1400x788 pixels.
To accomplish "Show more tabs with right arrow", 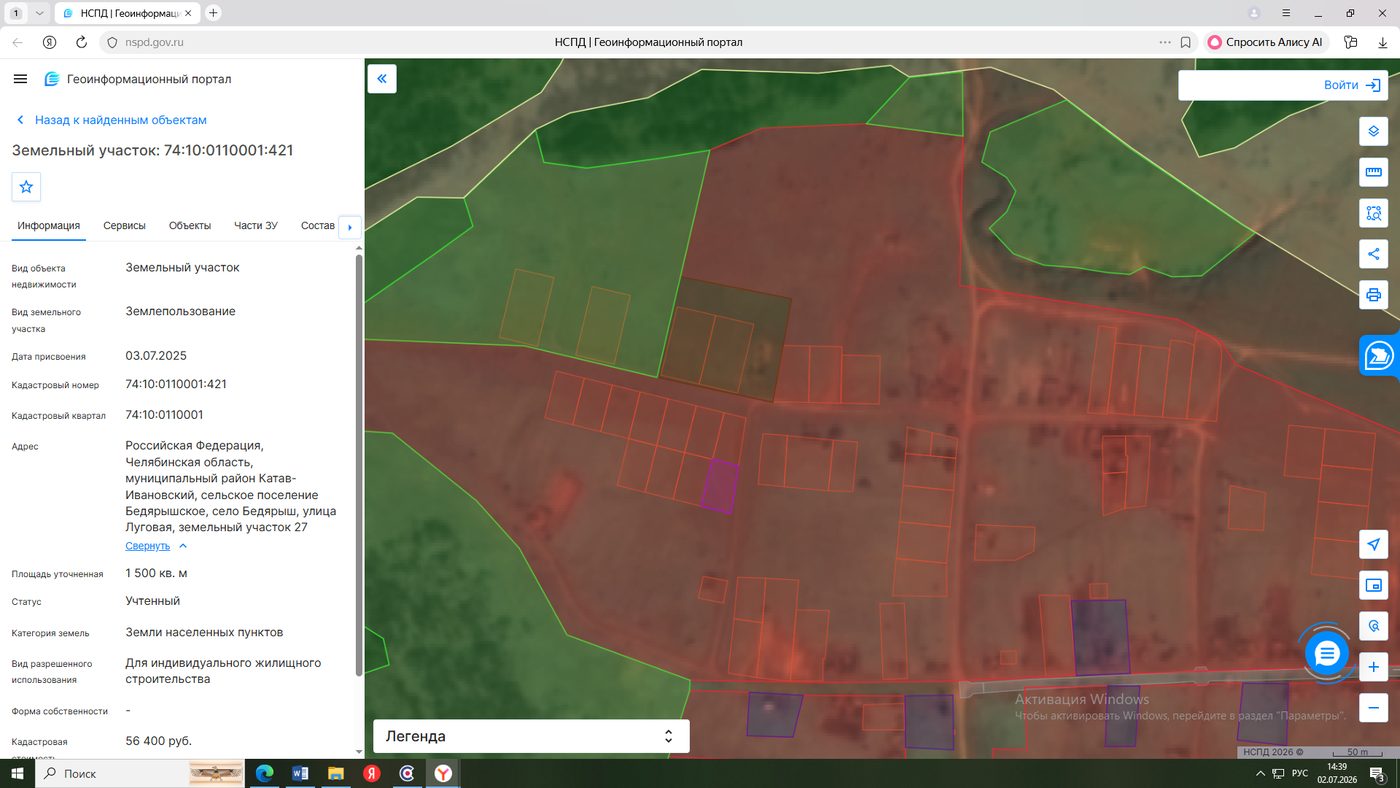I will (x=349, y=227).
